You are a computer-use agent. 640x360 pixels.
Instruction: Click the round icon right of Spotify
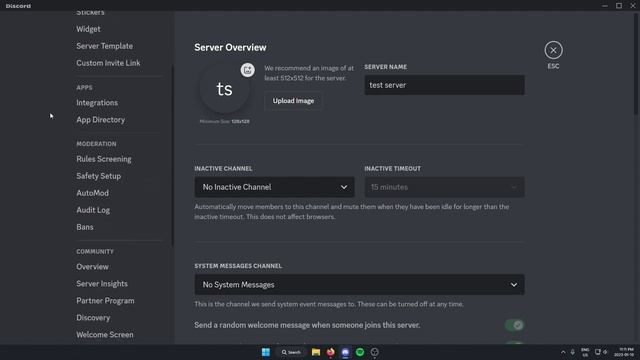pos(374,352)
